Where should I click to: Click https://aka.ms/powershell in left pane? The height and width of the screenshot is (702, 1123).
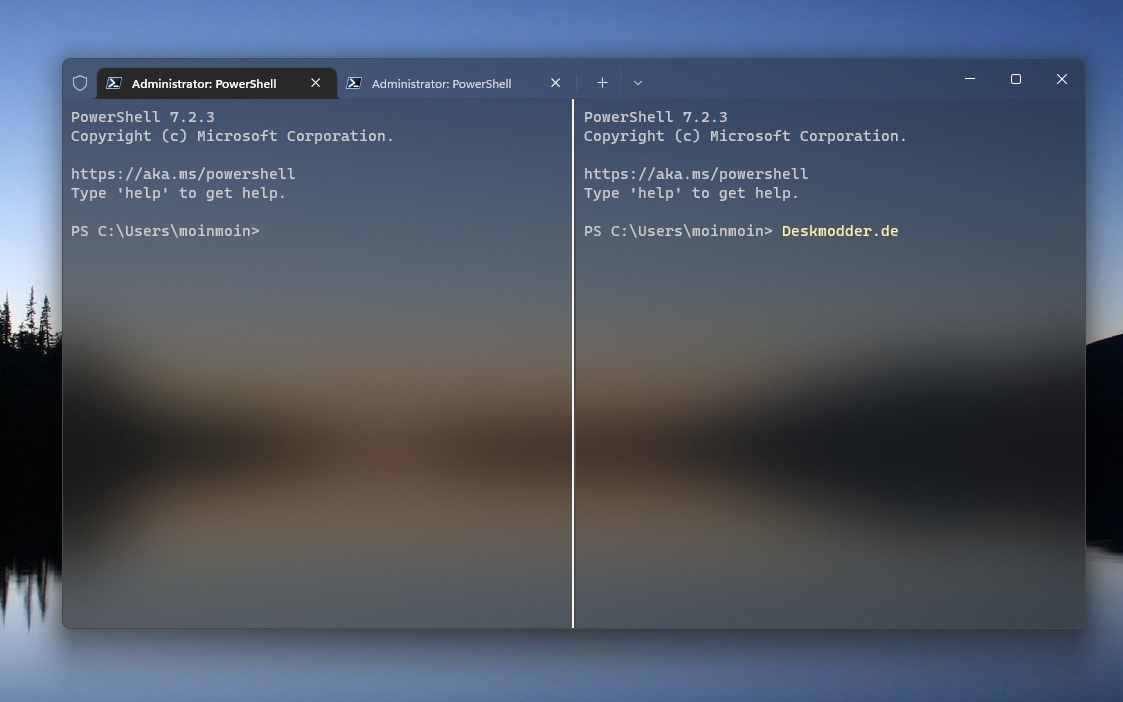[183, 174]
